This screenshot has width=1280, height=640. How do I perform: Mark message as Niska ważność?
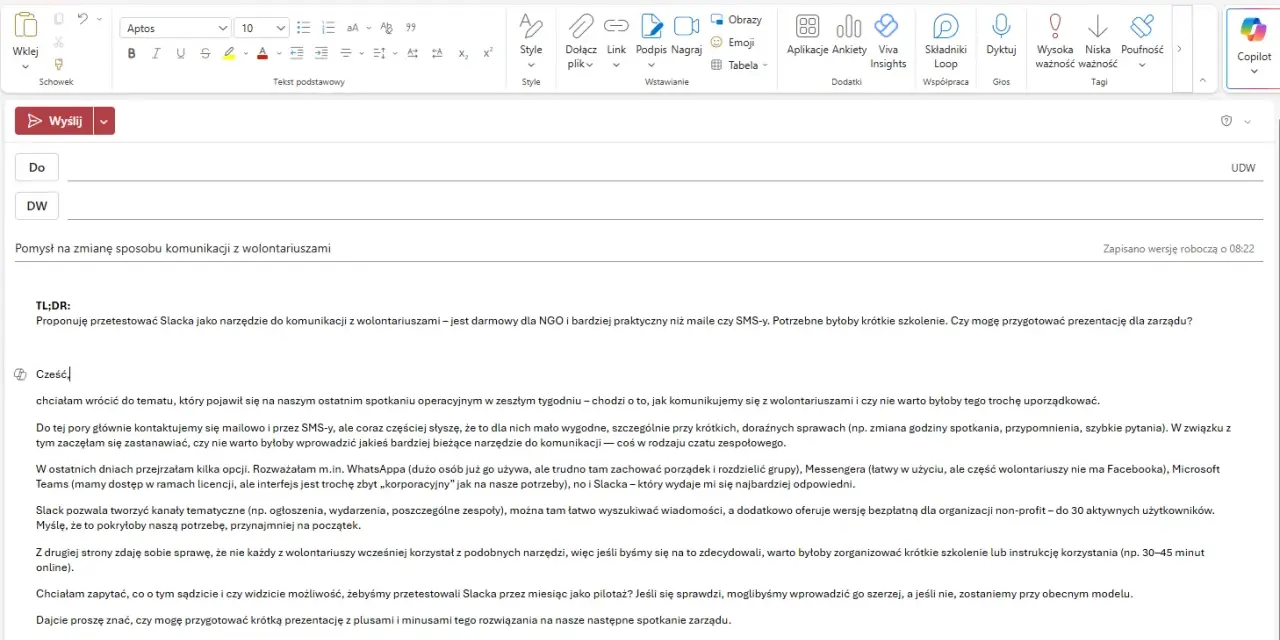coord(1097,41)
